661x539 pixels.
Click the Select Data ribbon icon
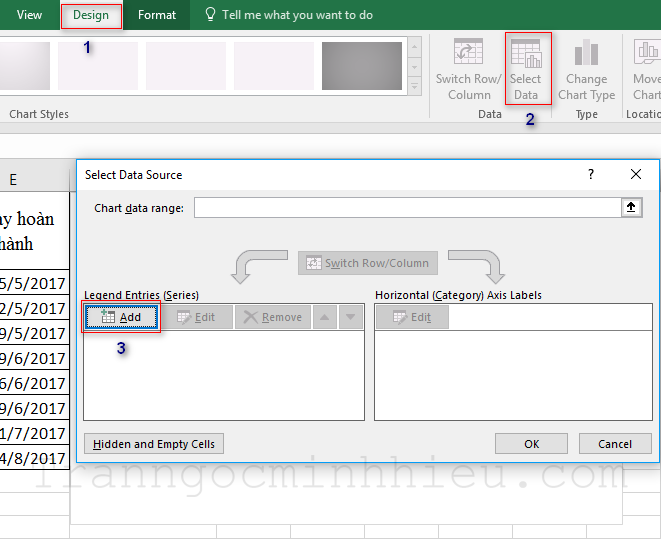click(x=526, y=68)
